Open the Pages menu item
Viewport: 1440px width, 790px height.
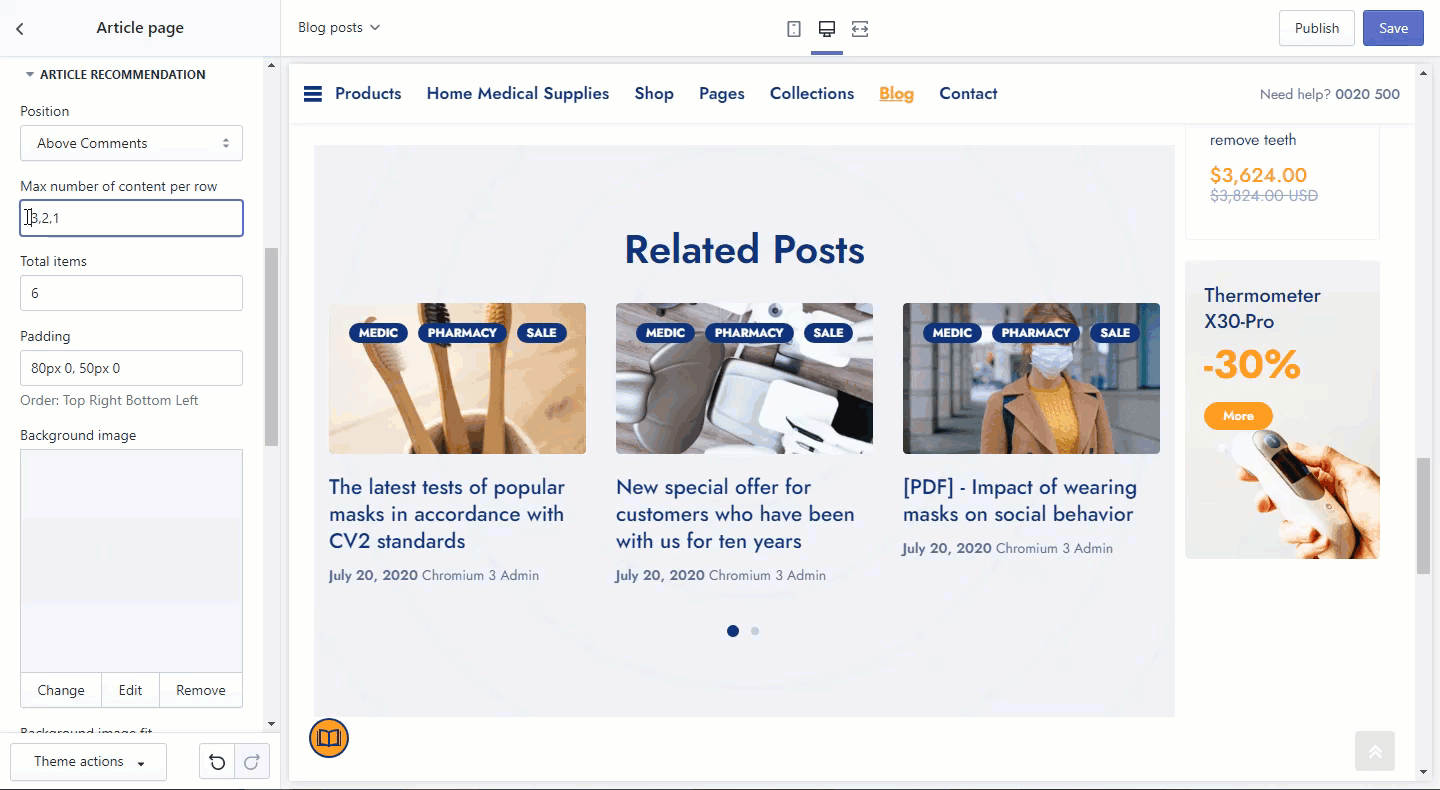(x=722, y=94)
